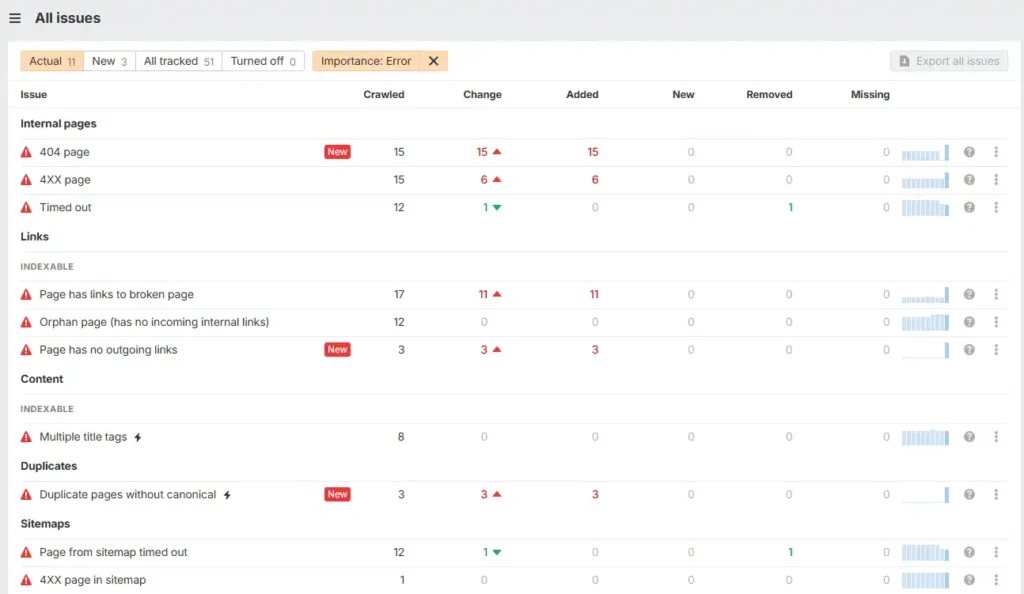Open more options for Orphan page row
The height and width of the screenshot is (594, 1024).
click(996, 322)
